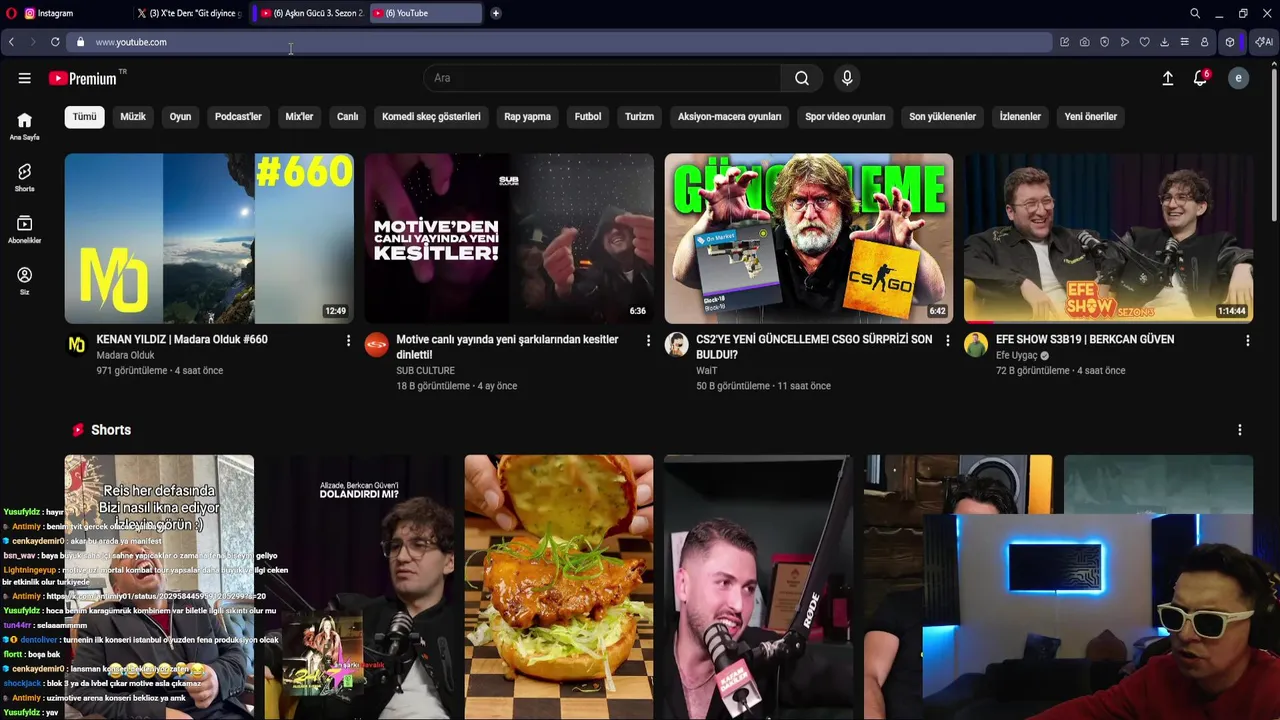Open the extensions cube icon
The width and height of the screenshot is (1280, 720).
pyautogui.click(x=1230, y=42)
